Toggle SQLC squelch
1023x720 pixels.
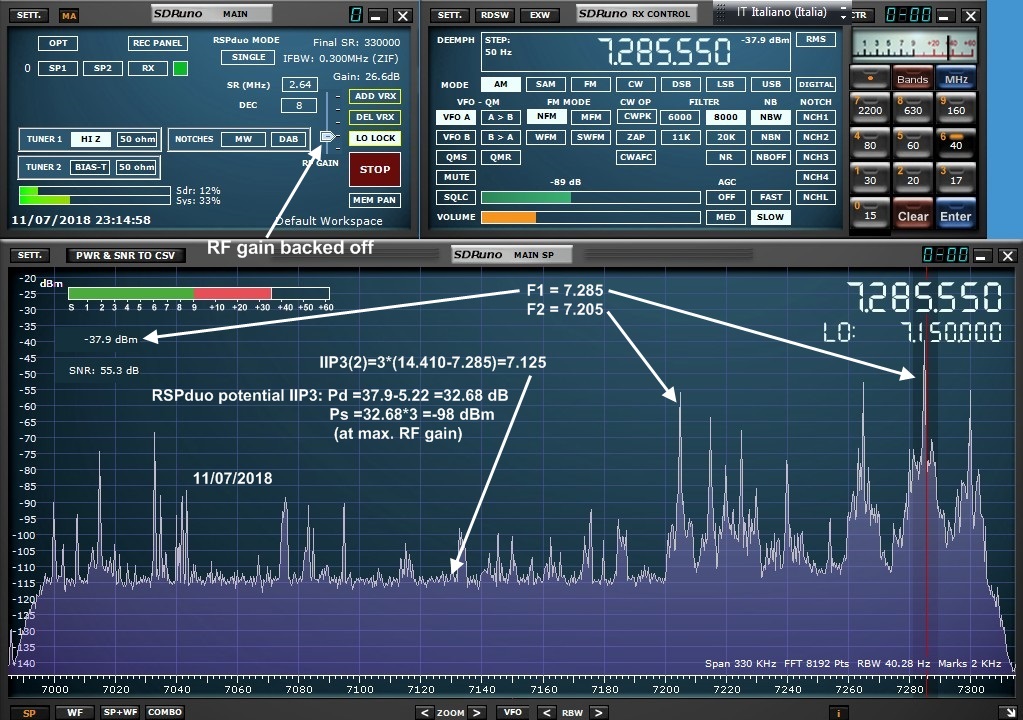(456, 198)
